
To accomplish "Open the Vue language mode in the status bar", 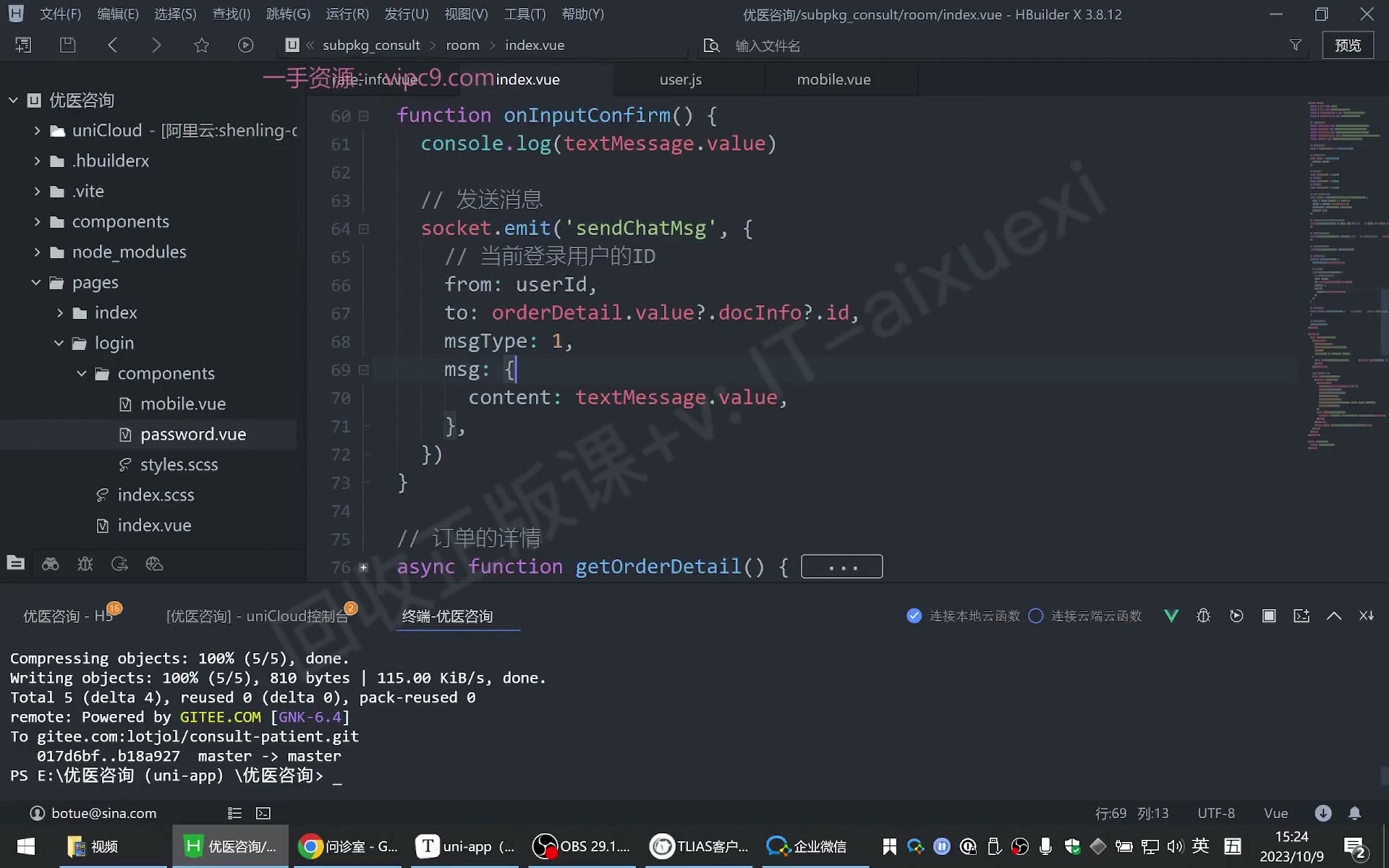I will pyautogui.click(x=1275, y=813).
